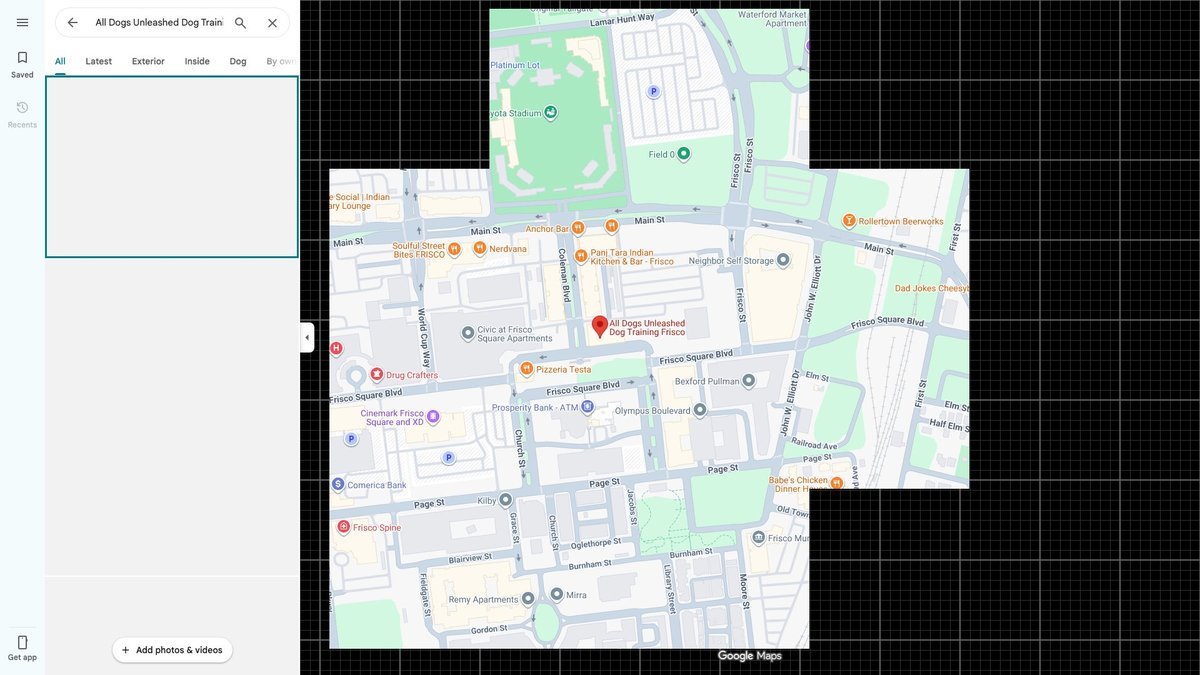Open the hamburger main menu

22,22
